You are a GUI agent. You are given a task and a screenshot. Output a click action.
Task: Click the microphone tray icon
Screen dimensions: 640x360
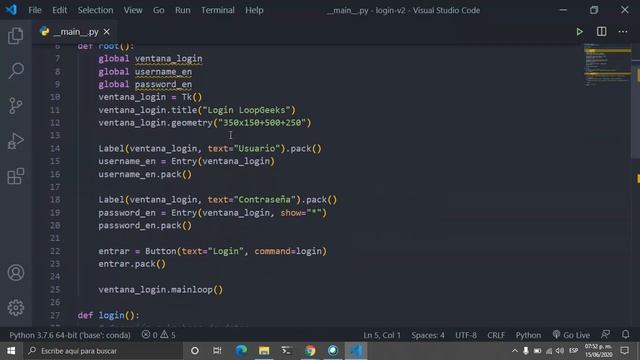click(526, 351)
